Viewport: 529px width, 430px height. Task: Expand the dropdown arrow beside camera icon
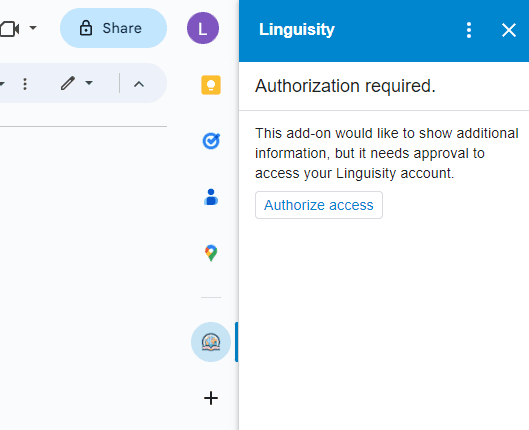[33, 27]
